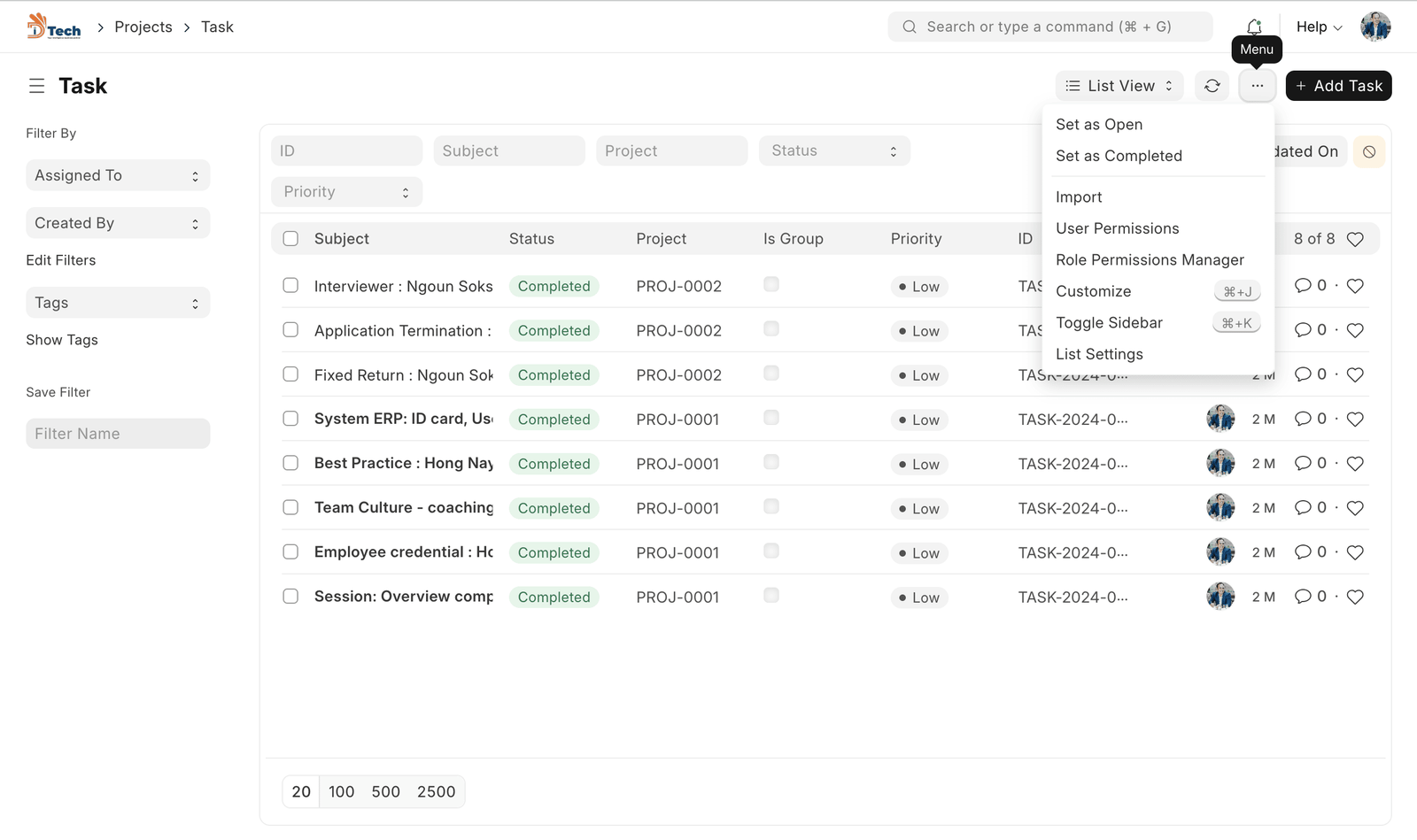
Task: Click the DTech logo home icon
Action: pyautogui.click(x=53, y=27)
